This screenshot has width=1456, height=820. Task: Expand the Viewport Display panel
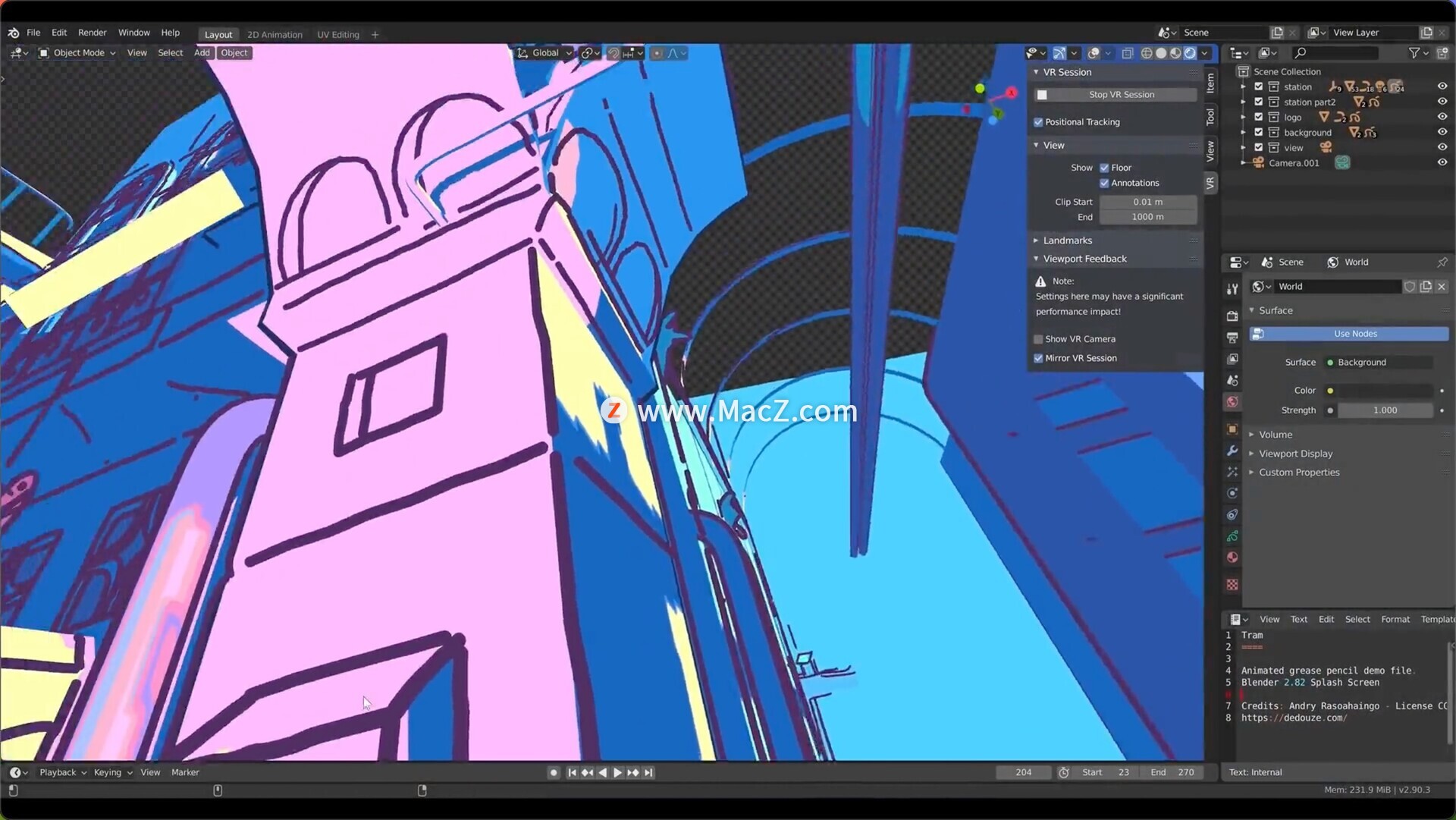click(x=1252, y=454)
